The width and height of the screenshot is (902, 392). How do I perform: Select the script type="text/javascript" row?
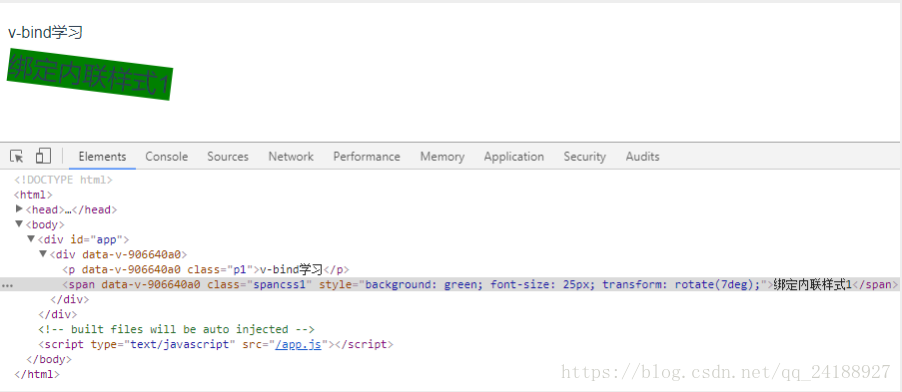[216, 345]
